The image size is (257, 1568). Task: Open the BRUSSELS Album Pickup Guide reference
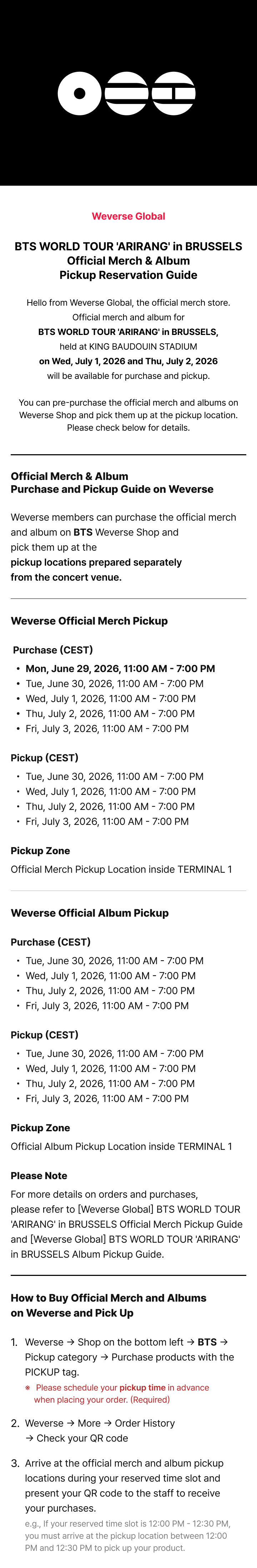125,1247
